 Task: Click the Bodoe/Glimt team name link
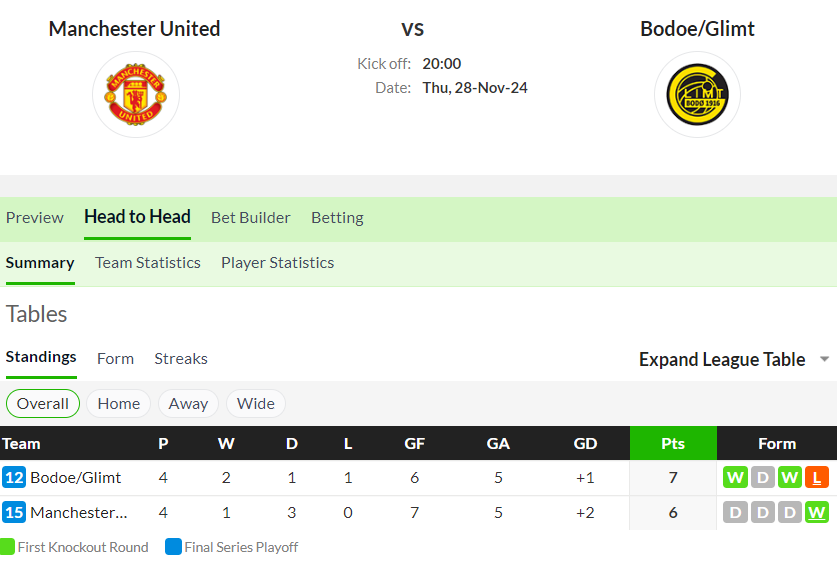click(x=76, y=477)
